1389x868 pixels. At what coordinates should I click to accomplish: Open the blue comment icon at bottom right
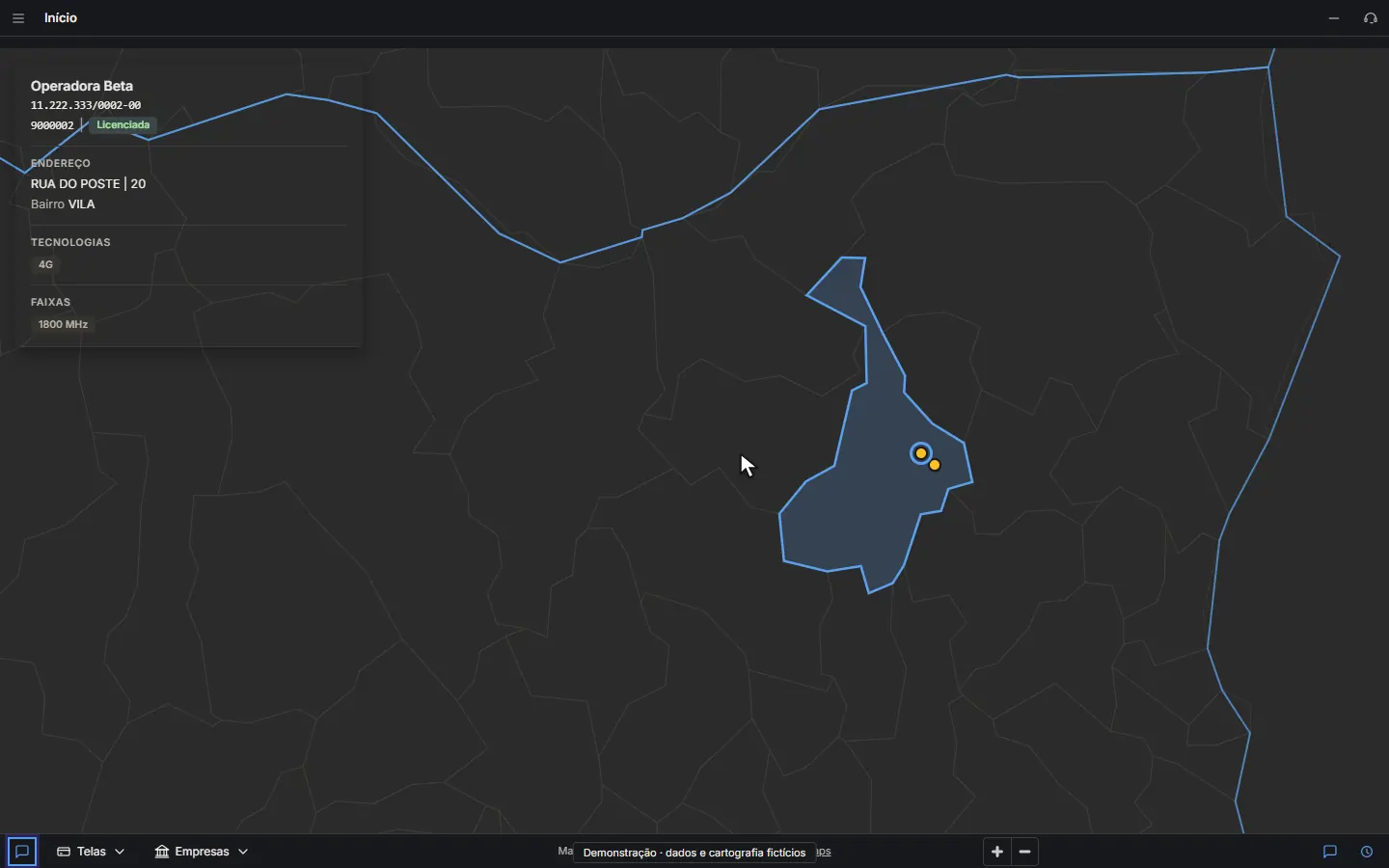point(1330,852)
